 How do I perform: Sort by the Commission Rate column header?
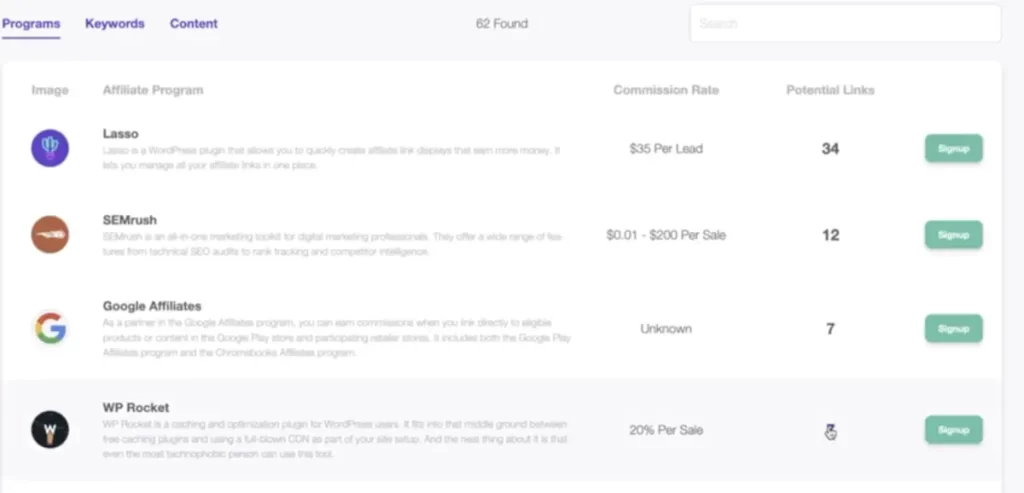666,90
